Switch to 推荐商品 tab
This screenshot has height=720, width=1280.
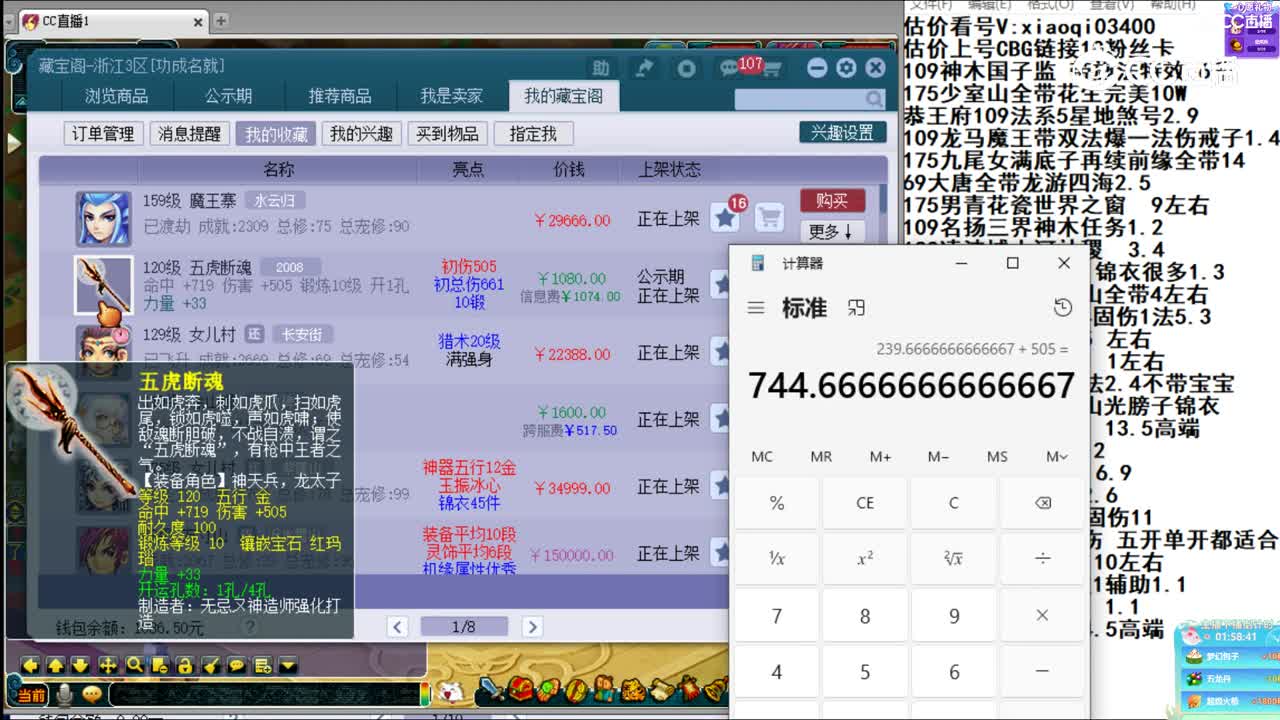[340, 96]
